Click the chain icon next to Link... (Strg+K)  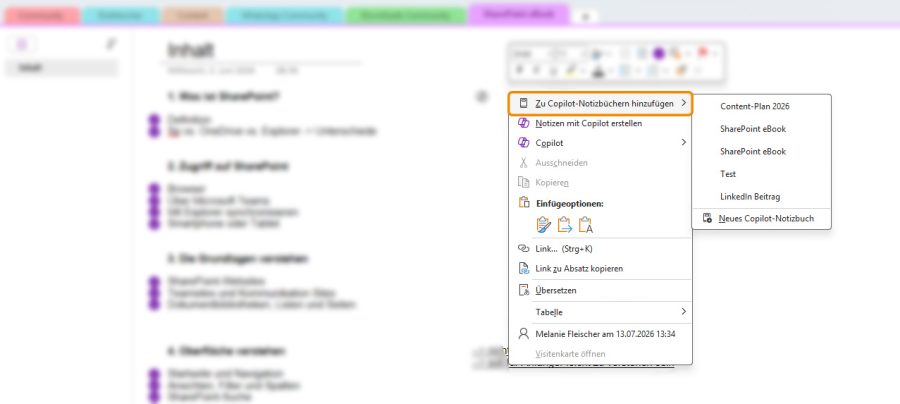pyautogui.click(x=523, y=248)
